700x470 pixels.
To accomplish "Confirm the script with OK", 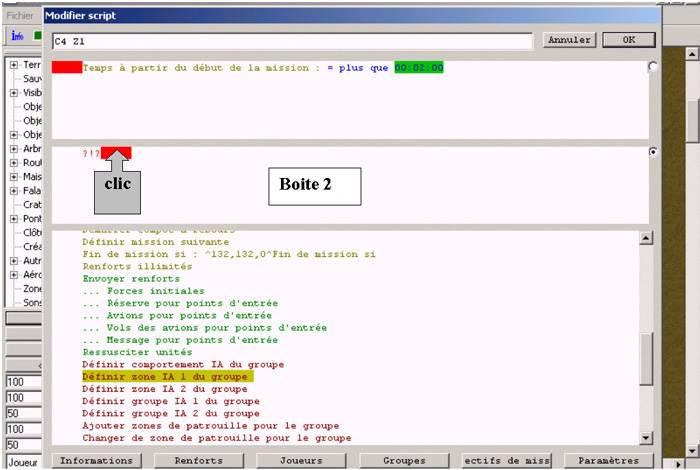I will [x=628, y=40].
